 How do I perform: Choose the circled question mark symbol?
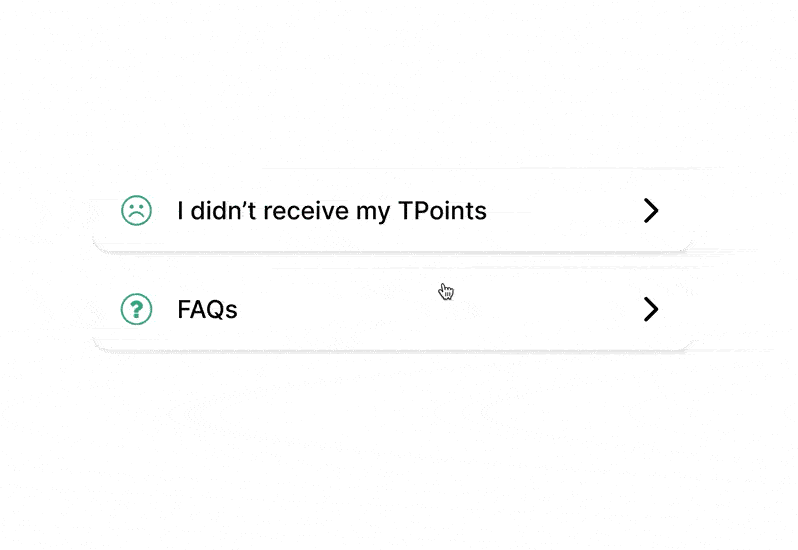click(136, 309)
